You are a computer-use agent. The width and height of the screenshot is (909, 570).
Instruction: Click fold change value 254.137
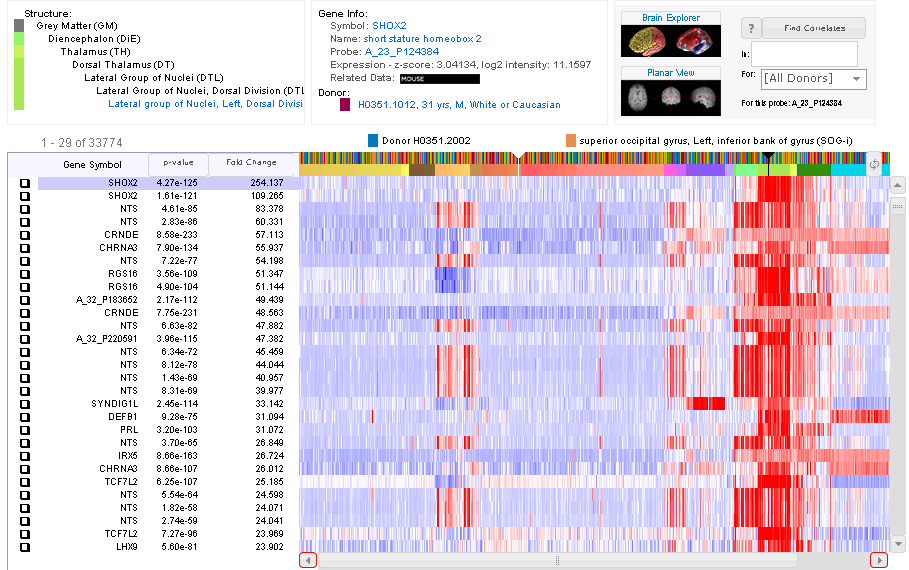pyautogui.click(x=267, y=183)
